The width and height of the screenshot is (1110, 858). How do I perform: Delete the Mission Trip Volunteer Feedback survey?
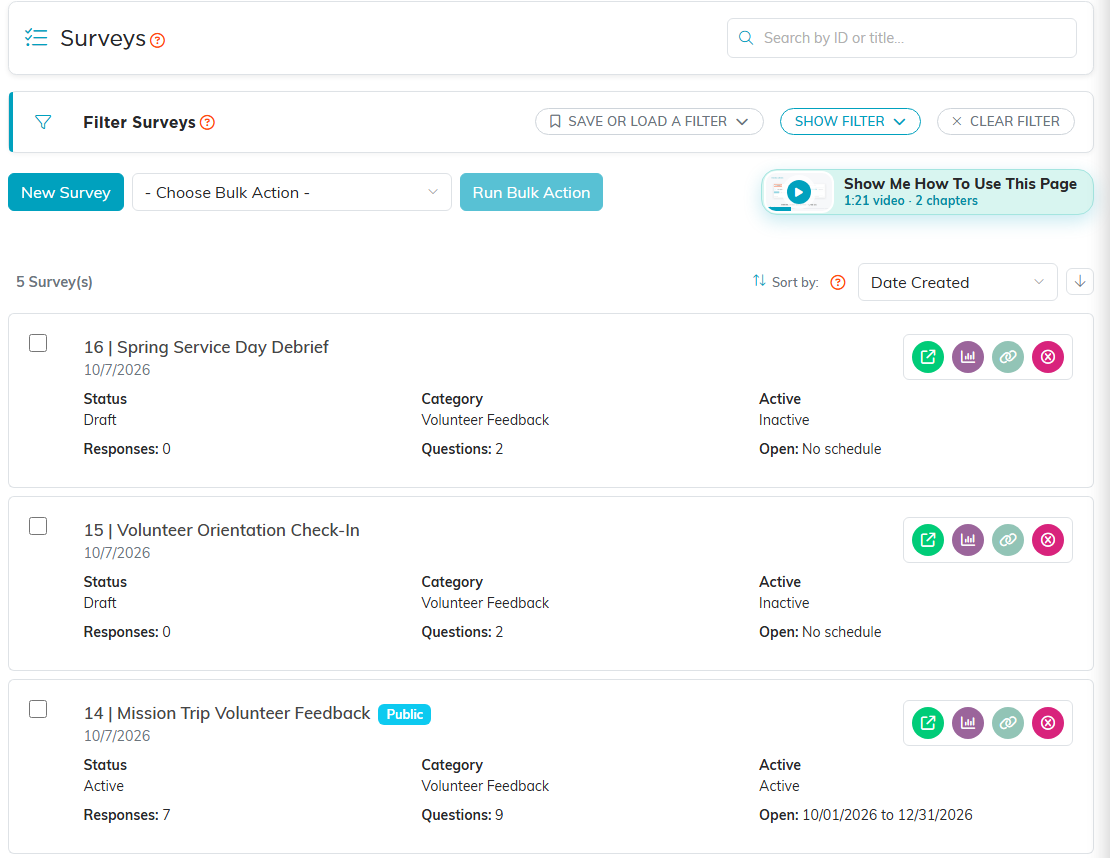coord(1048,723)
